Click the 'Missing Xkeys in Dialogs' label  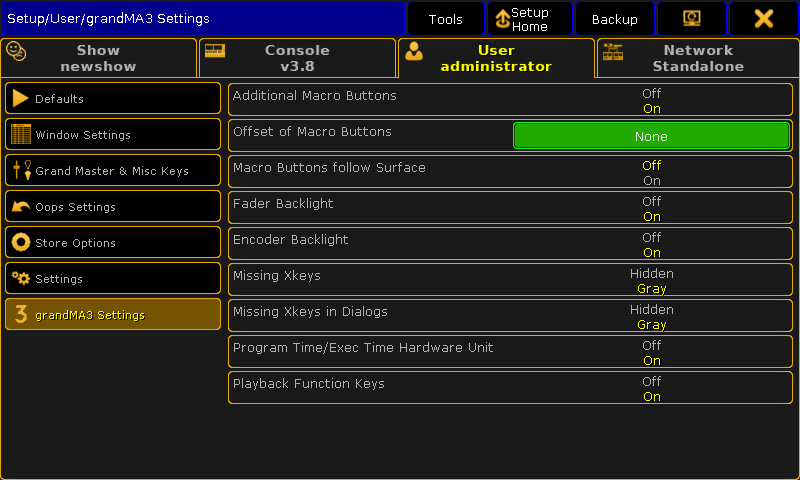point(310,312)
